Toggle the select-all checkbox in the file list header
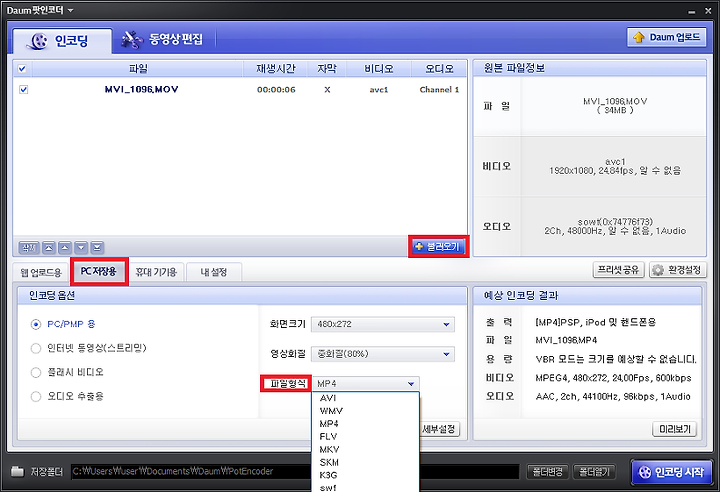Image resolution: width=720 pixels, height=492 pixels. coord(22,69)
